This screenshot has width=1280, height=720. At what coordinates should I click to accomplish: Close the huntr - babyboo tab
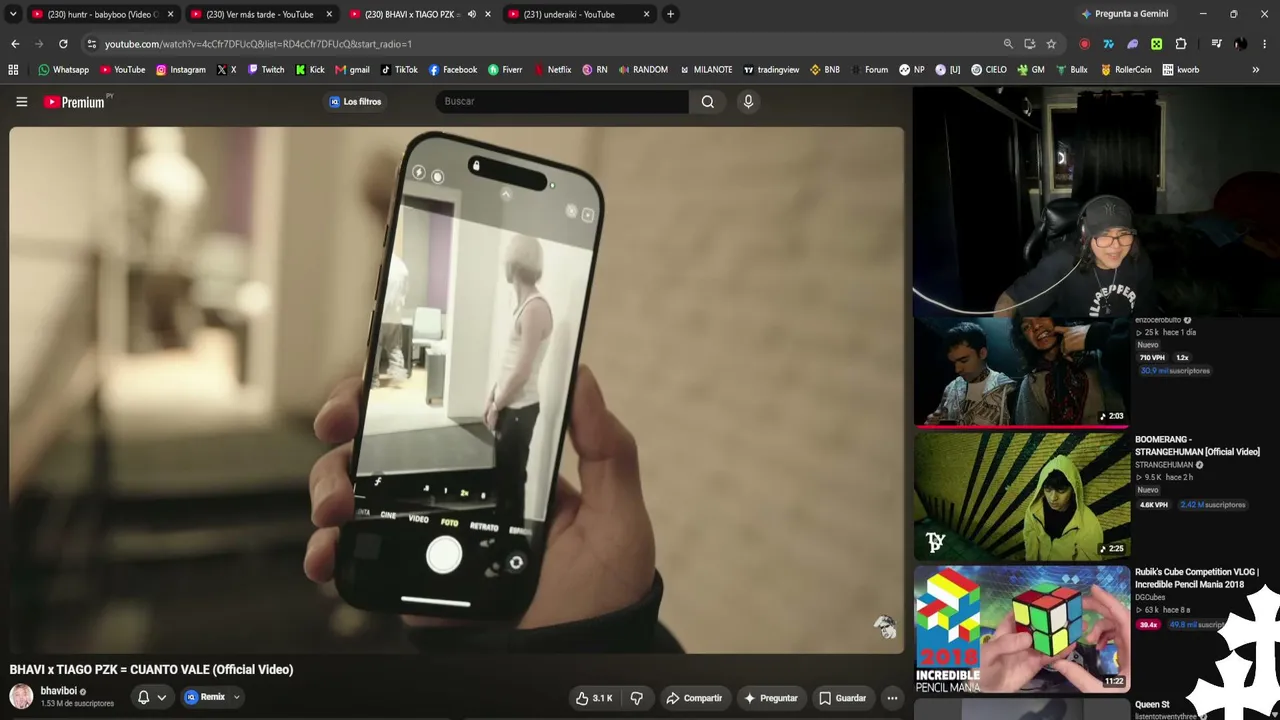[x=170, y=14]
